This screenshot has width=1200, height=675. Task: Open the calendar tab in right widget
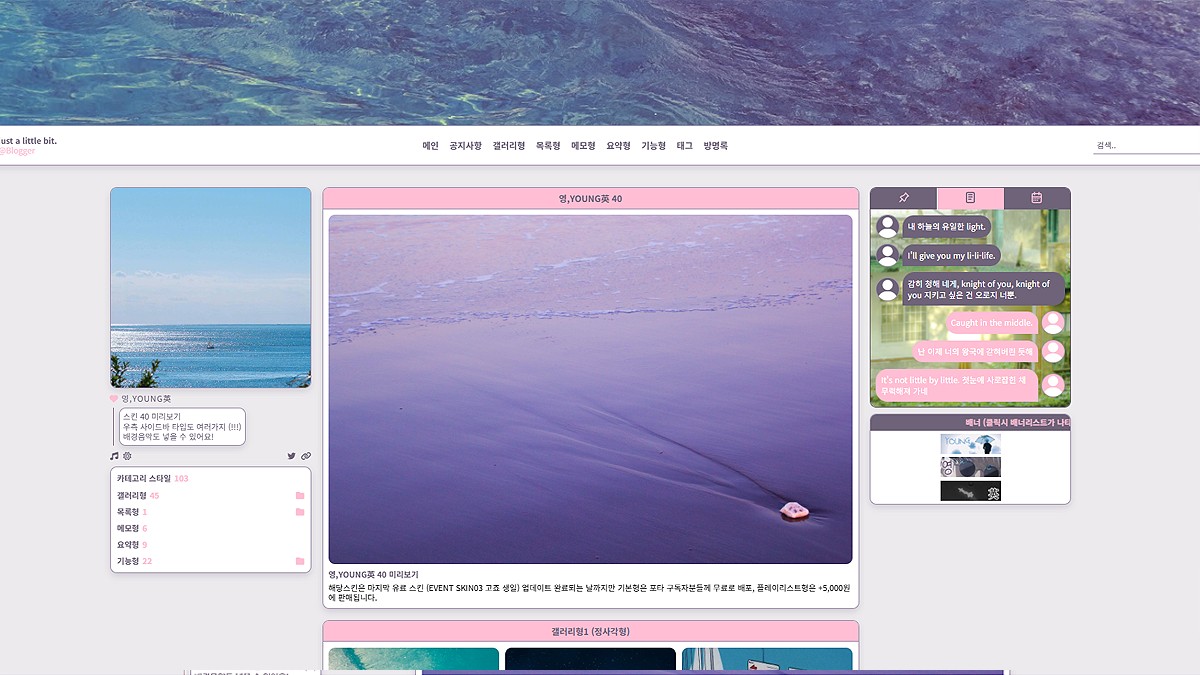[1037, 198]
